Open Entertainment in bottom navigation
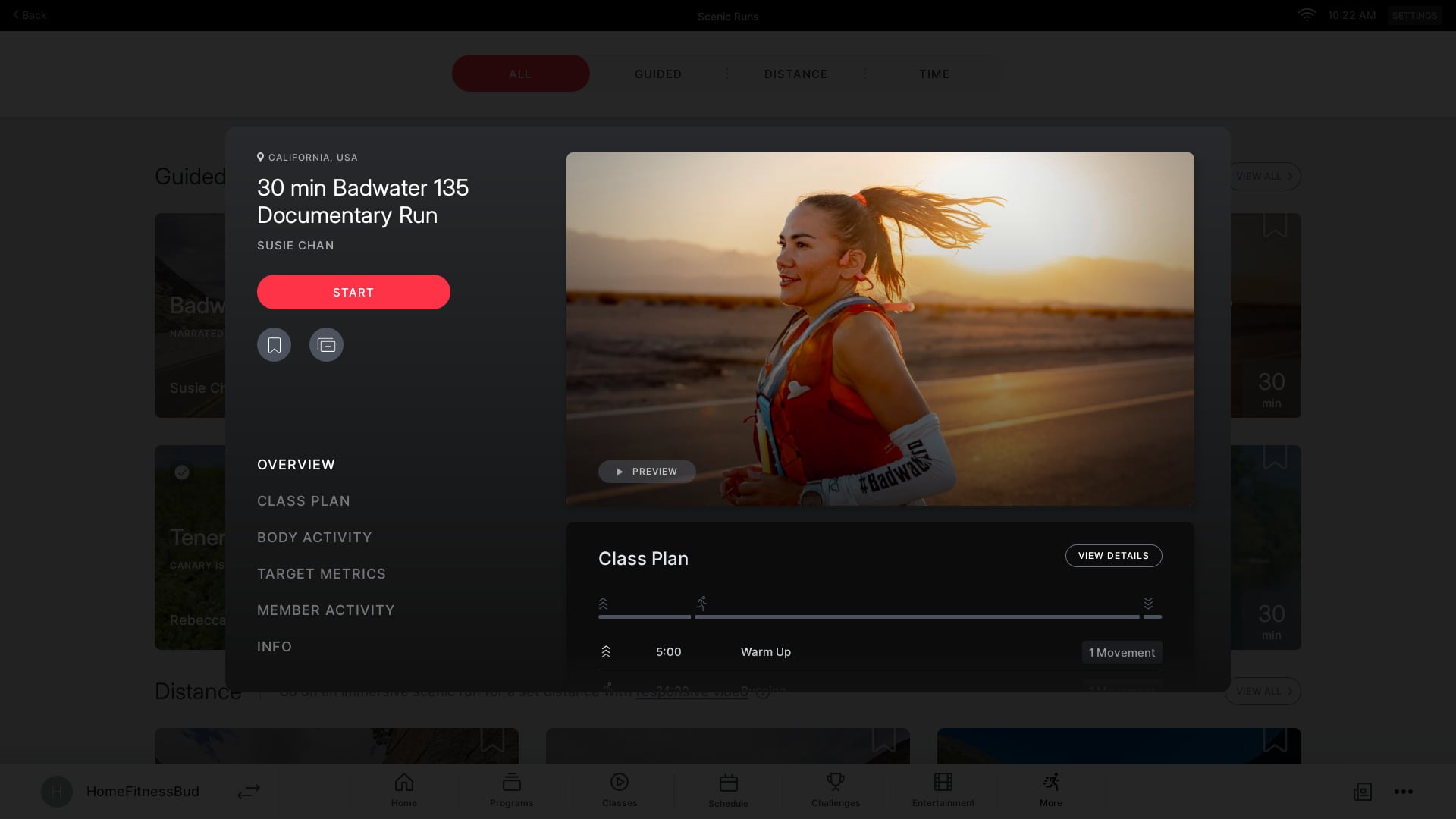Image resolution: width=1456 pixels, height=819 pixels. click(x=943, y=790)
